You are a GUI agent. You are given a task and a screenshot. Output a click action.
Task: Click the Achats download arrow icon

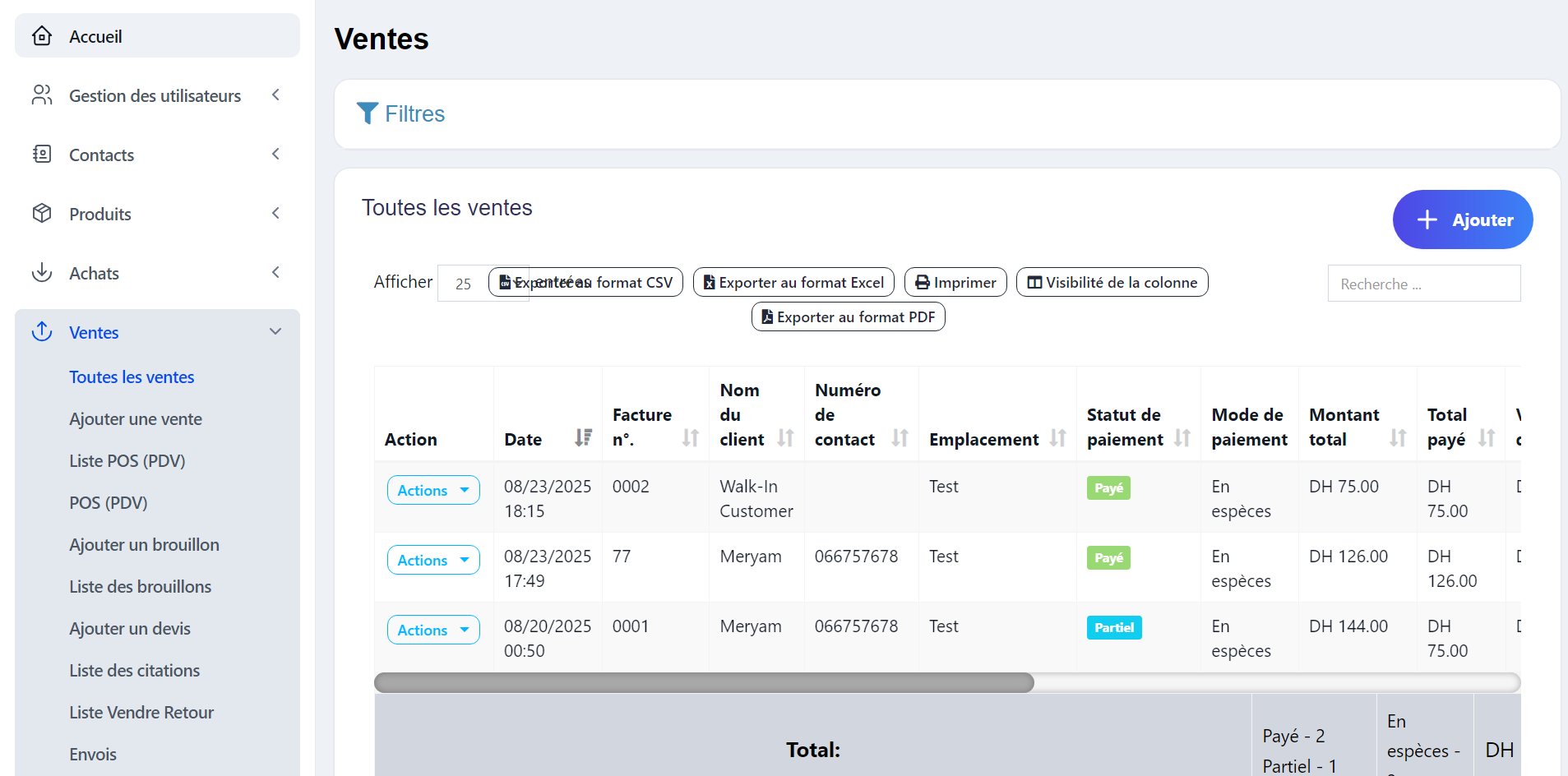pos(42,273)
